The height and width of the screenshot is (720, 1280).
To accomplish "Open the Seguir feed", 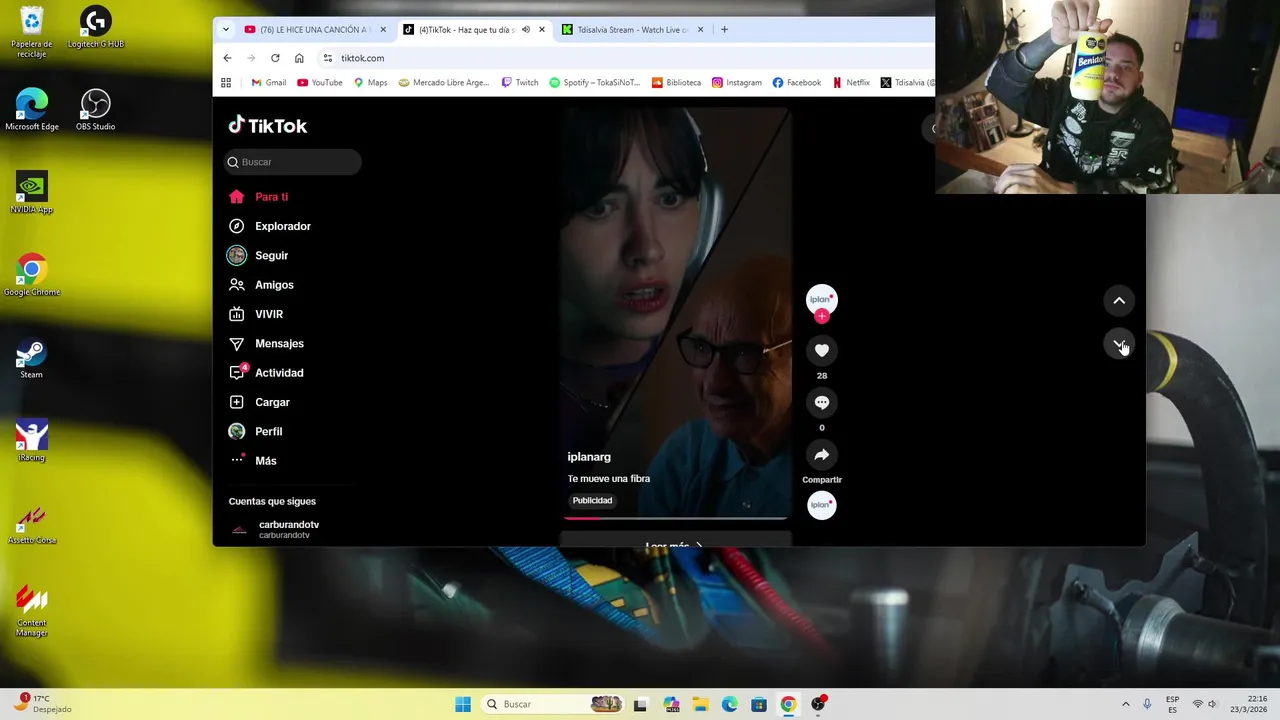I will pyautogui.click(x=258, y=255).
